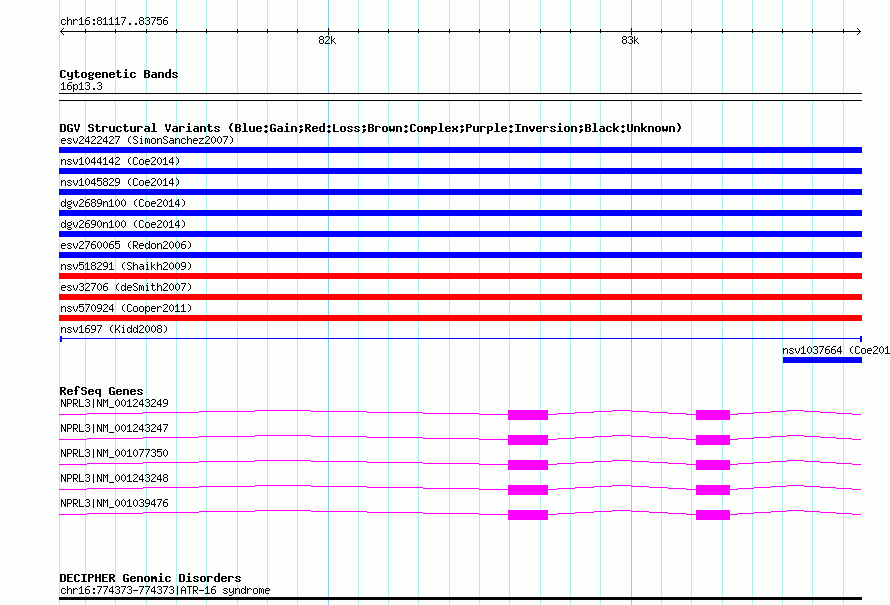Image resolution: width=890 pixels, height=605 pixels.
Task: Click the blue bar under dgv2690n100
Action: [x=460, y=234]
